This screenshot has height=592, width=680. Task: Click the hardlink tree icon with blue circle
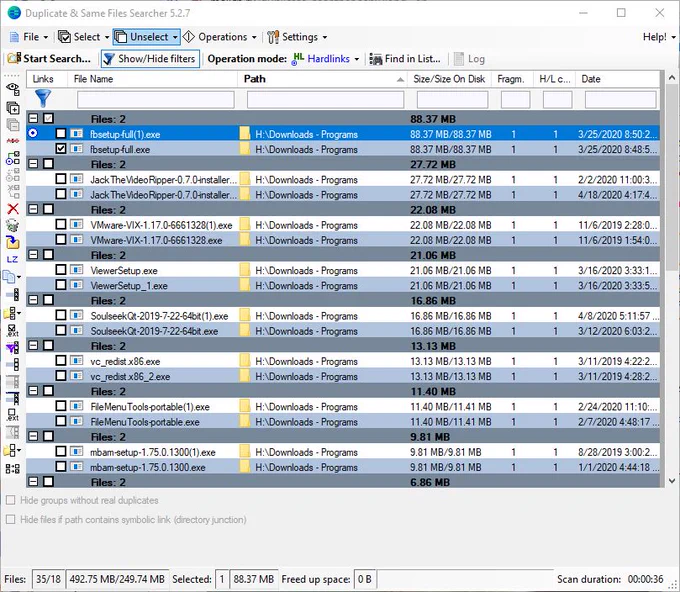point(13,158)
